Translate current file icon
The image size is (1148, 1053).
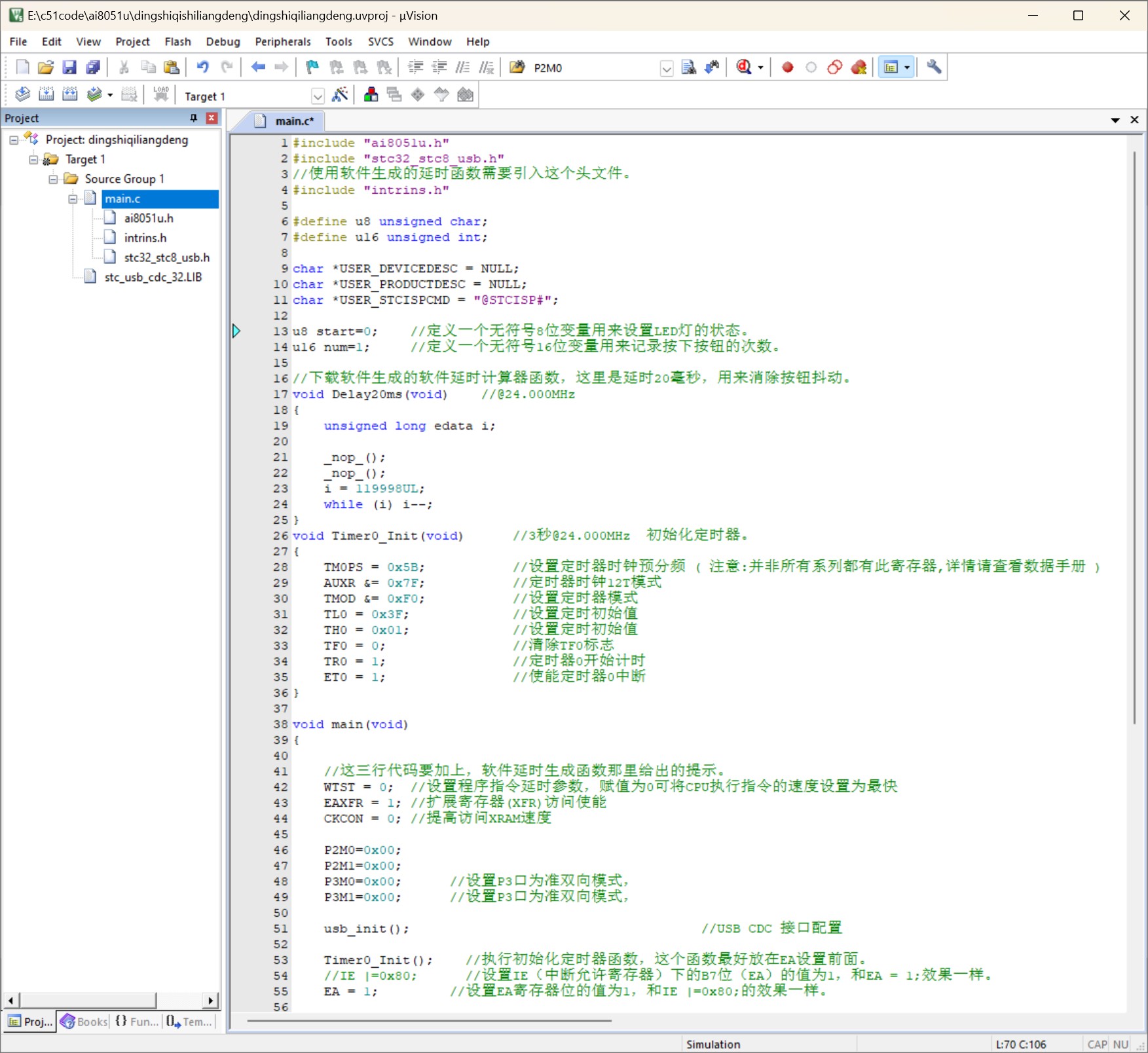[x=22, y=94]
